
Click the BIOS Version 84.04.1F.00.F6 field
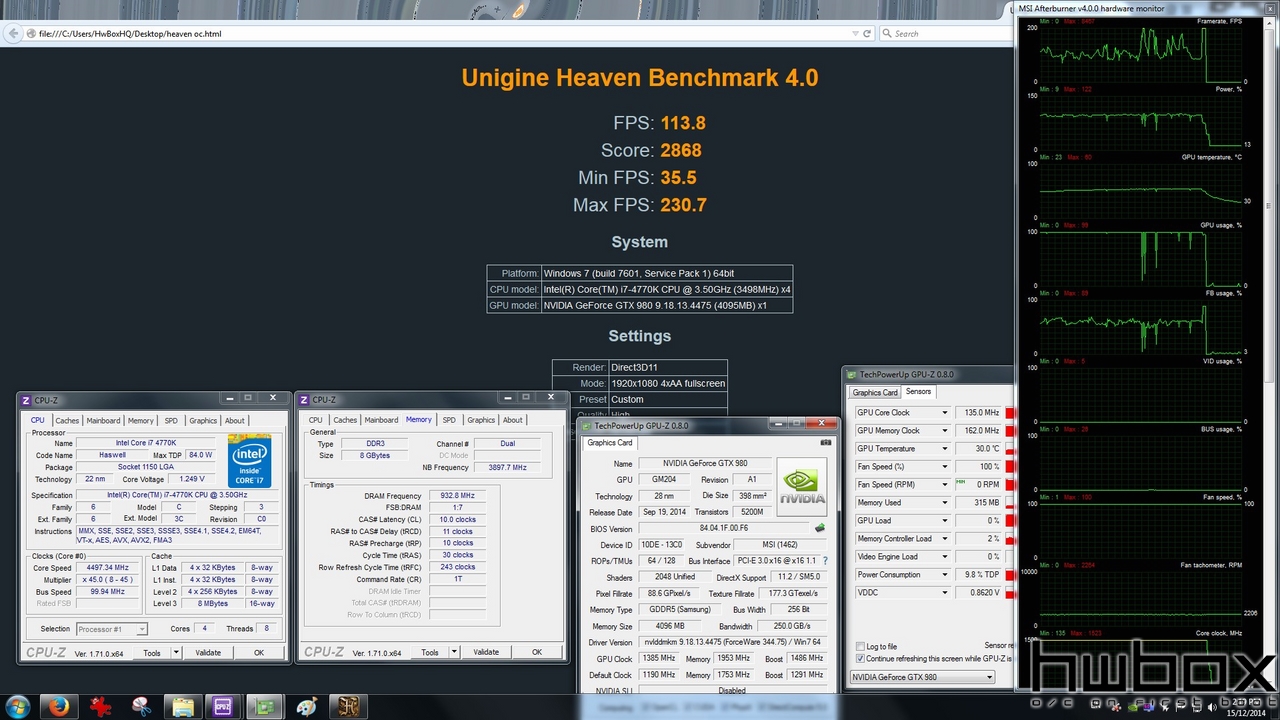(x=723, y=528)
